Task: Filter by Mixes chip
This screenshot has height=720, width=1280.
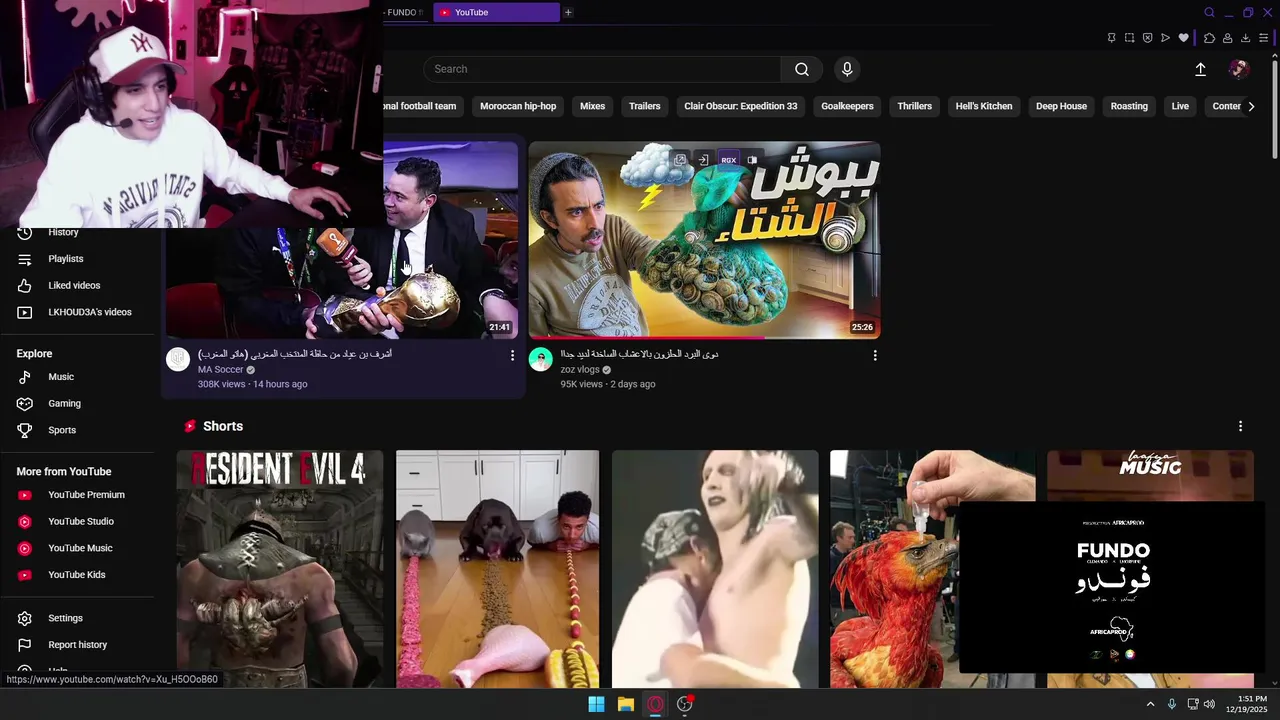Action: pos(592,106)
